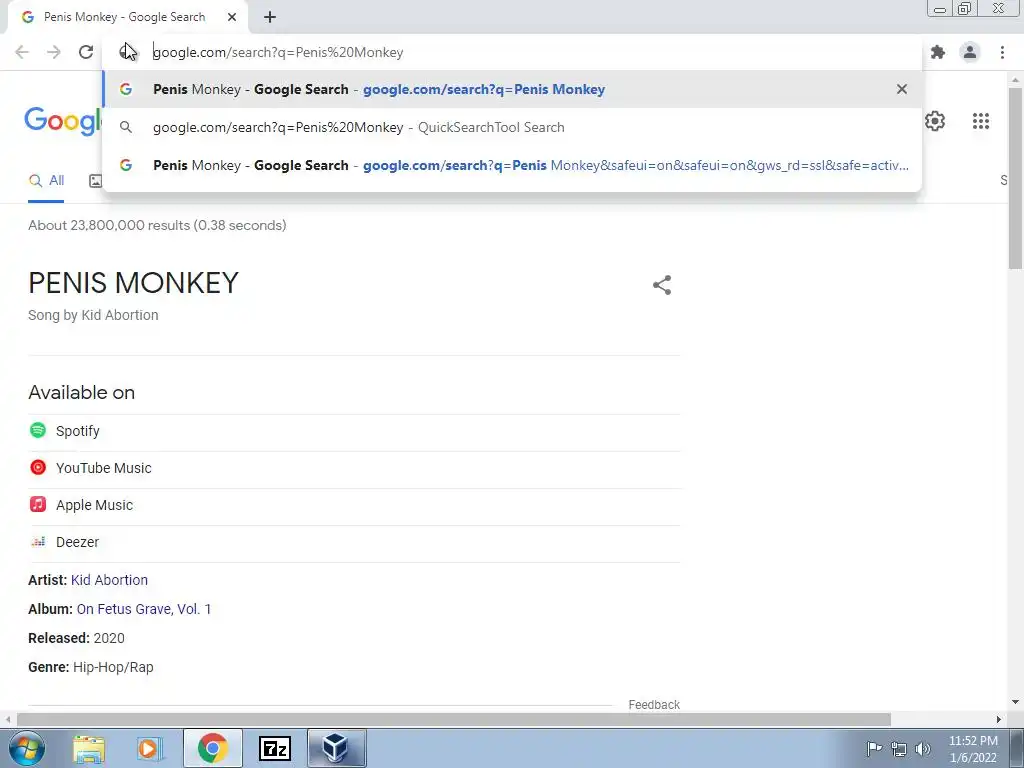Open VirtualBox from the taskbar

click(336, 748)
